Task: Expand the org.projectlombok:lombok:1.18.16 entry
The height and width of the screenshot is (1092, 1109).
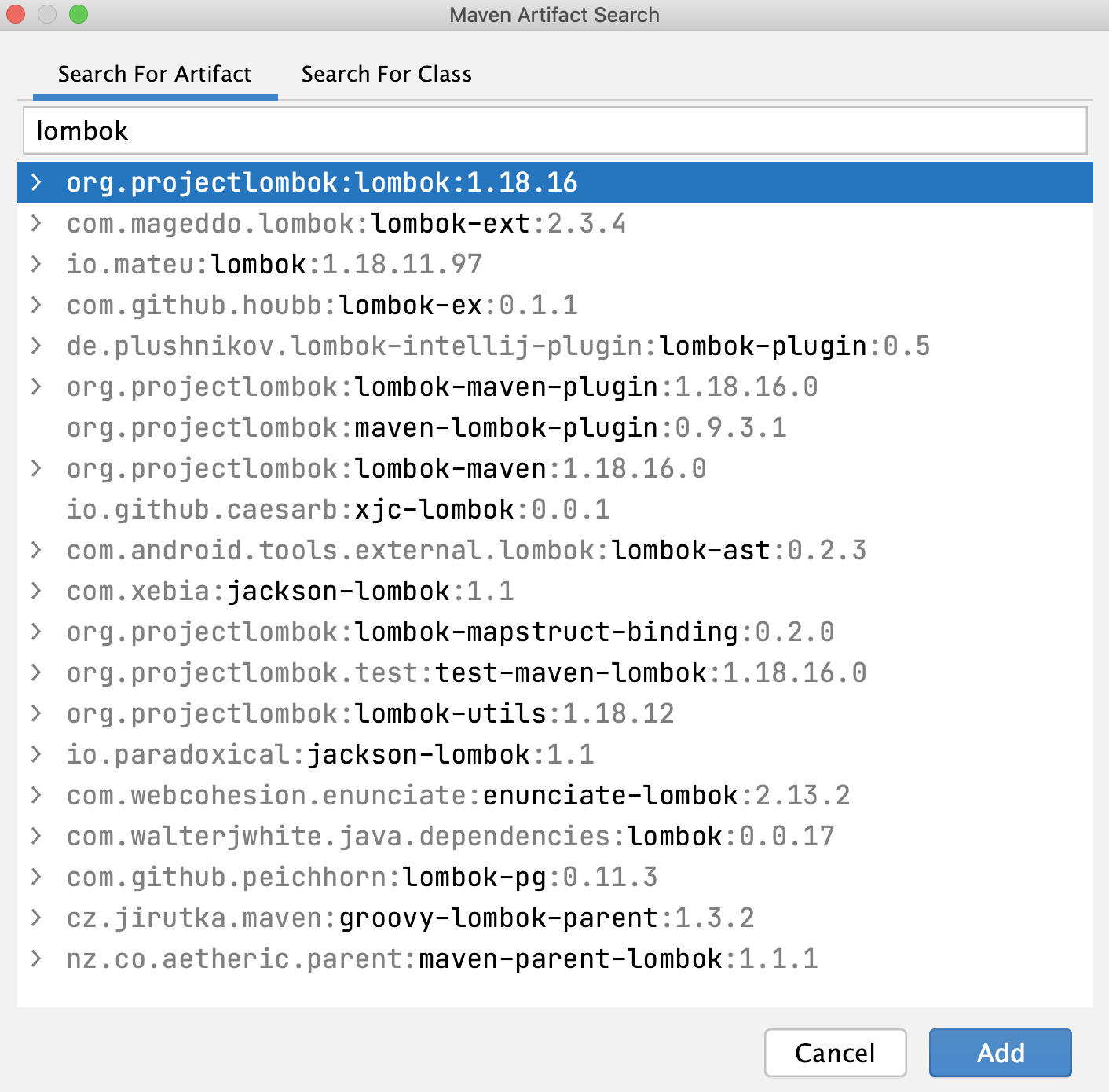Action: pyautogui.click(x=35, y=182)
